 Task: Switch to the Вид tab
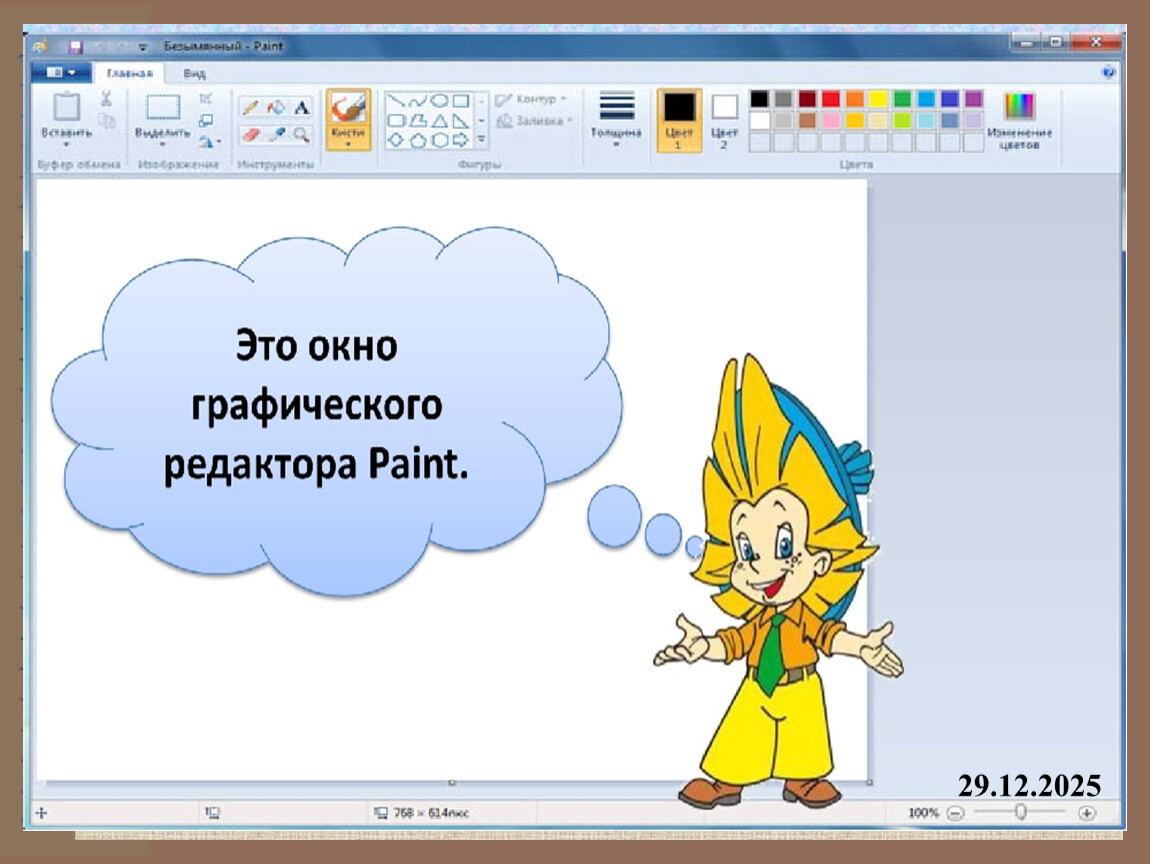(x=195, y=74)
